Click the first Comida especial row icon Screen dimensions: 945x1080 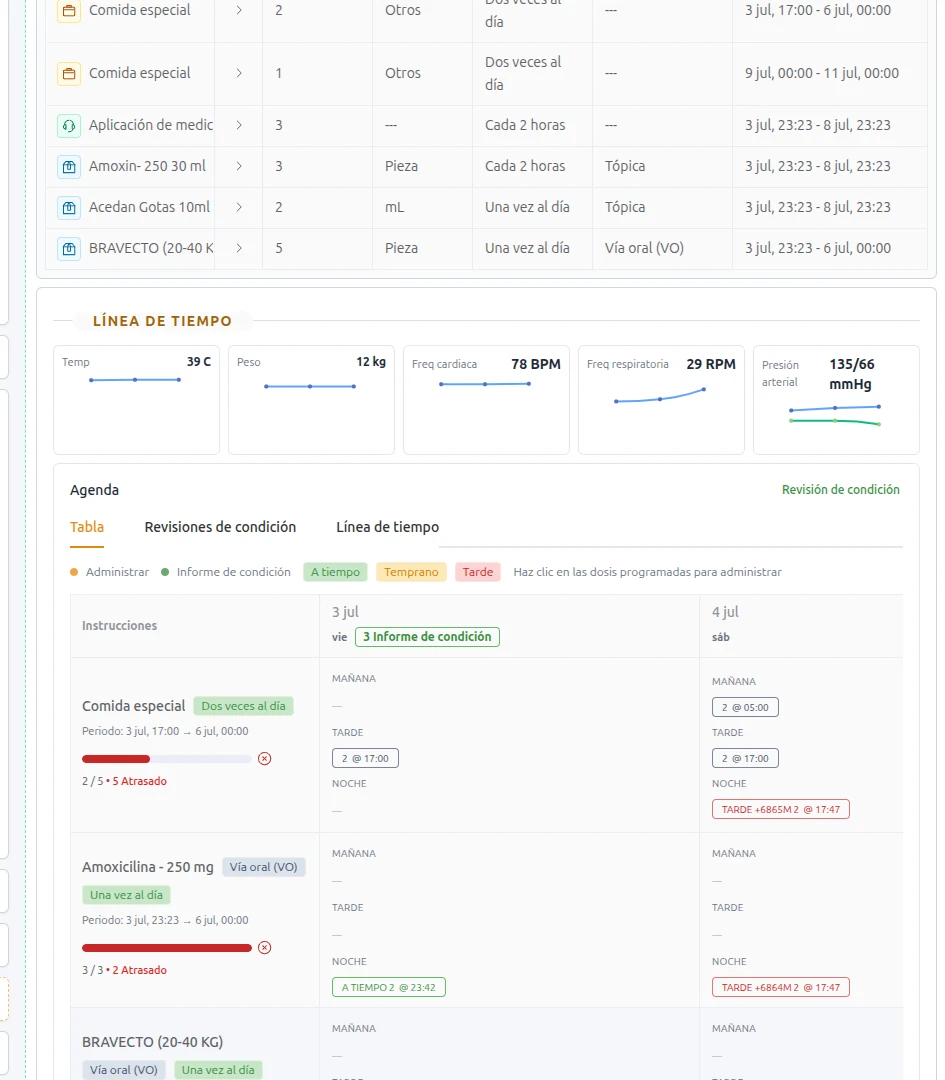(69, 10)
